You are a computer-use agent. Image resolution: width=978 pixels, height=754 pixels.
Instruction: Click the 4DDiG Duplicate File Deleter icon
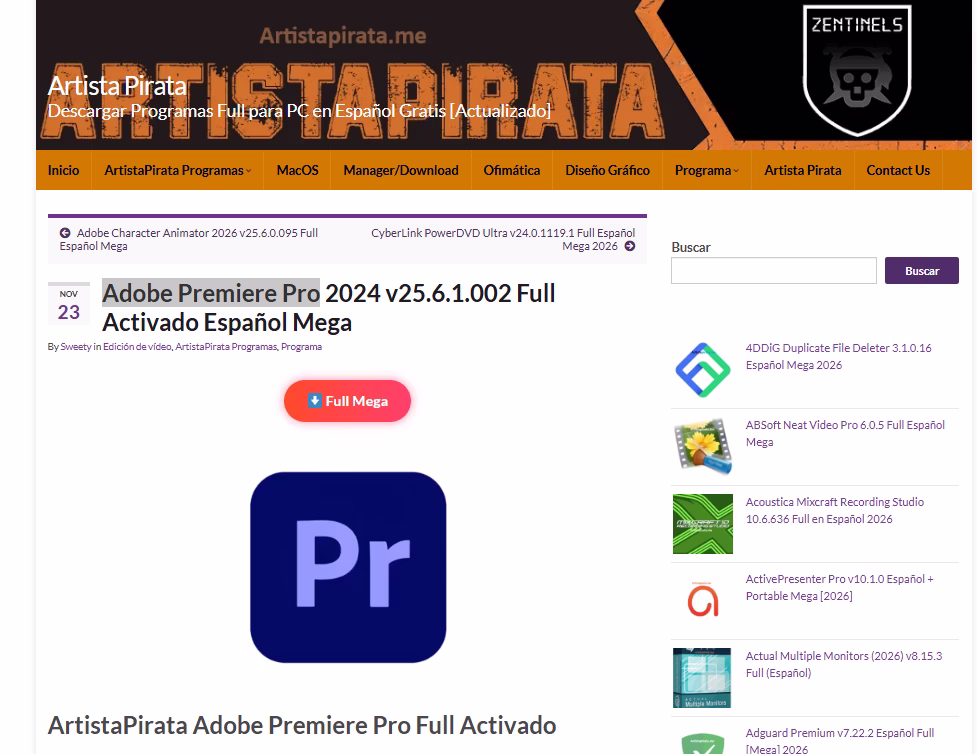click(x=702, y=370)
